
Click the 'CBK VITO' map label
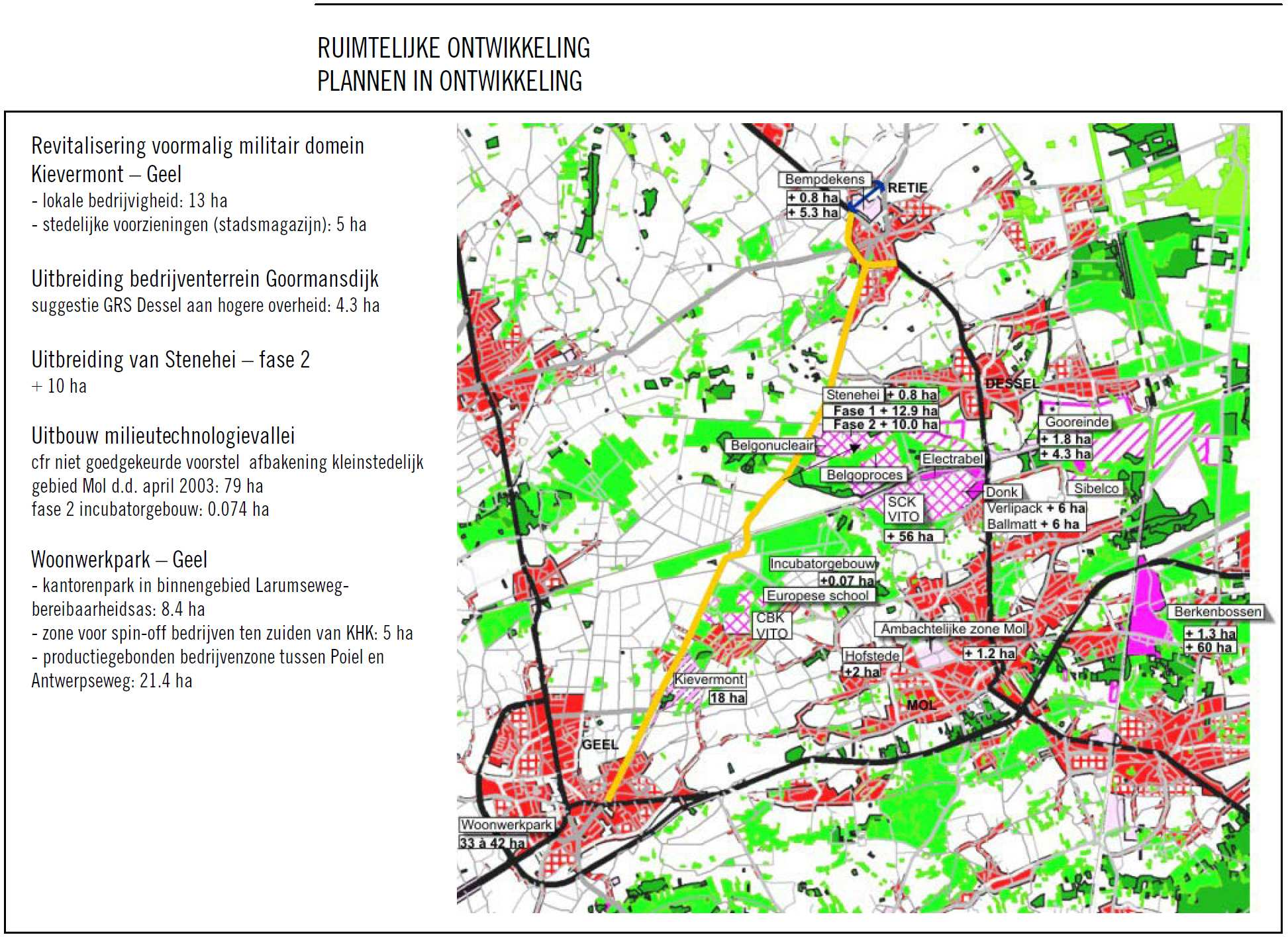pos(771,626)
